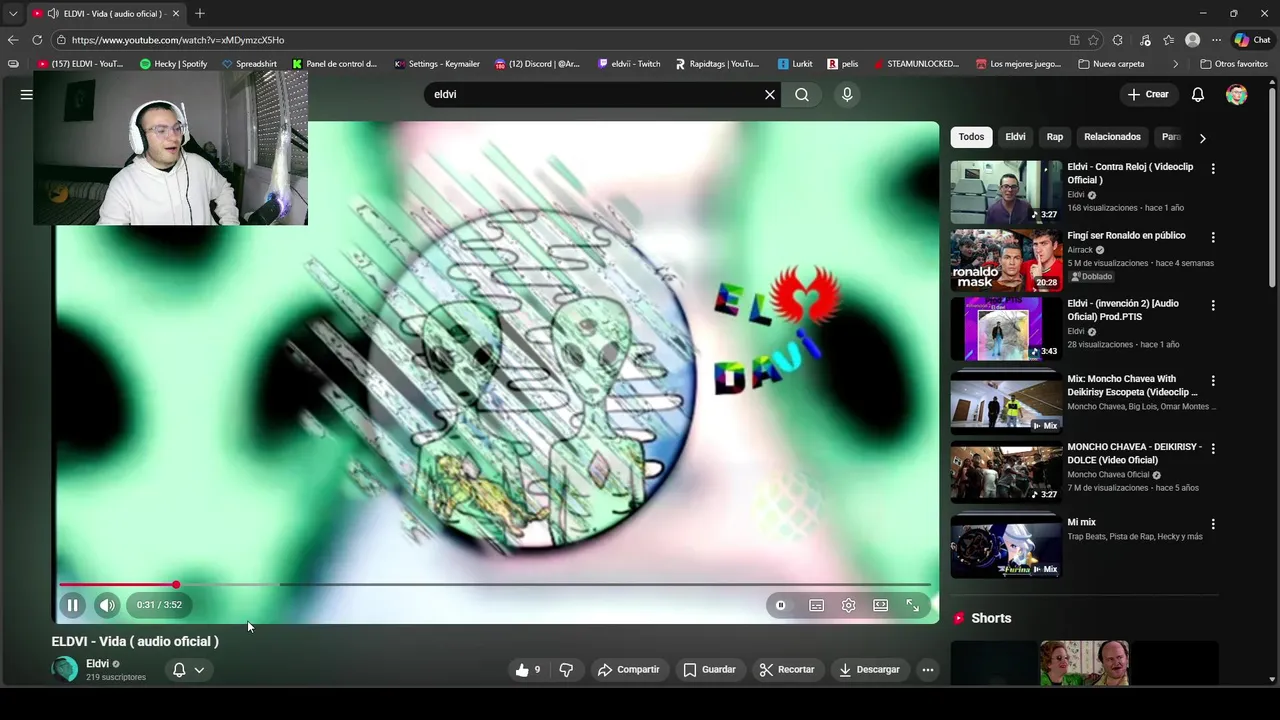Select the Eldvi filter chip
Image resolution: width=1280 pixels, height=720 pixels.
1015,137
